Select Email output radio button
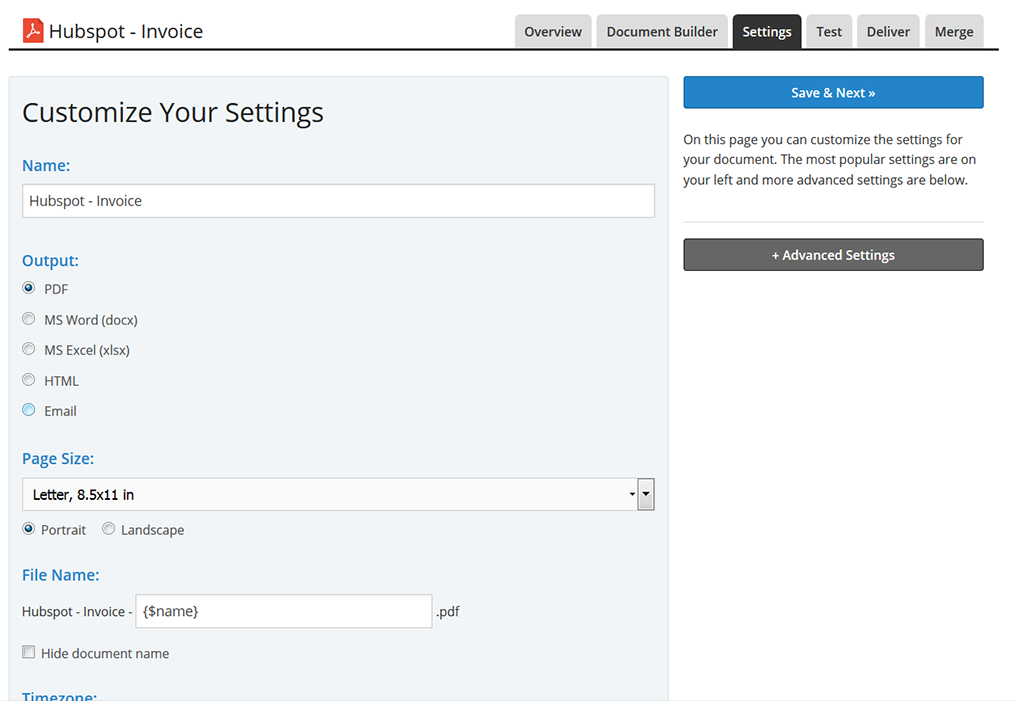The height and width of the screenshot is (701, 1014). [29, 410]
